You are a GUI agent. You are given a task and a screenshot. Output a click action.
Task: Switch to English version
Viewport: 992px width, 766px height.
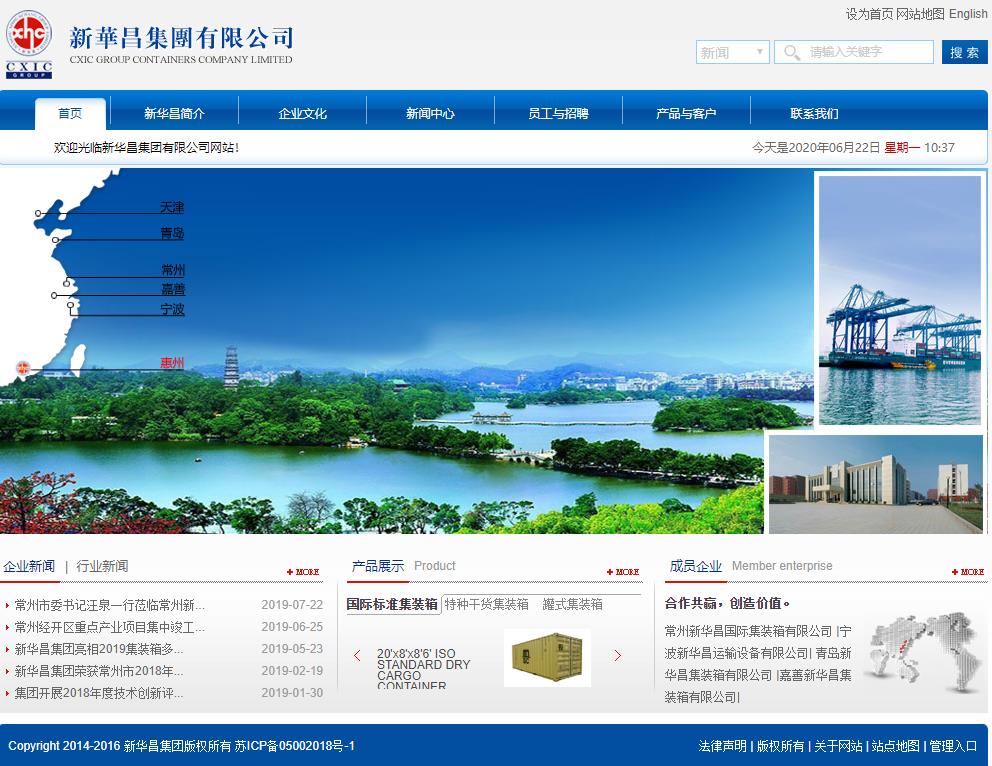tap(968, 14)
